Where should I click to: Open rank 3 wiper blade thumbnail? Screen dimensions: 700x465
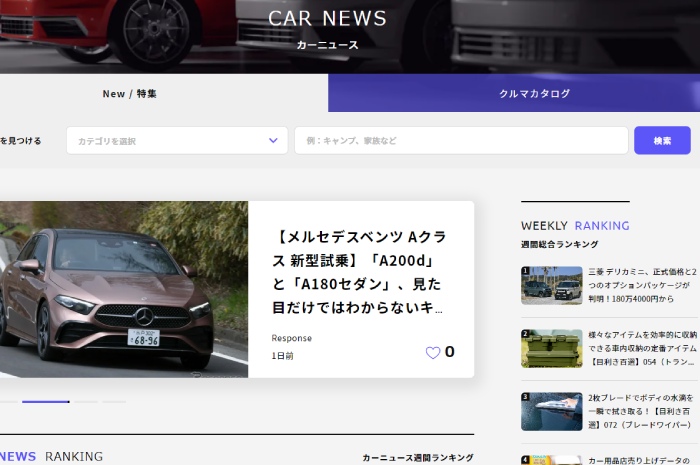[x=552, y=411]
